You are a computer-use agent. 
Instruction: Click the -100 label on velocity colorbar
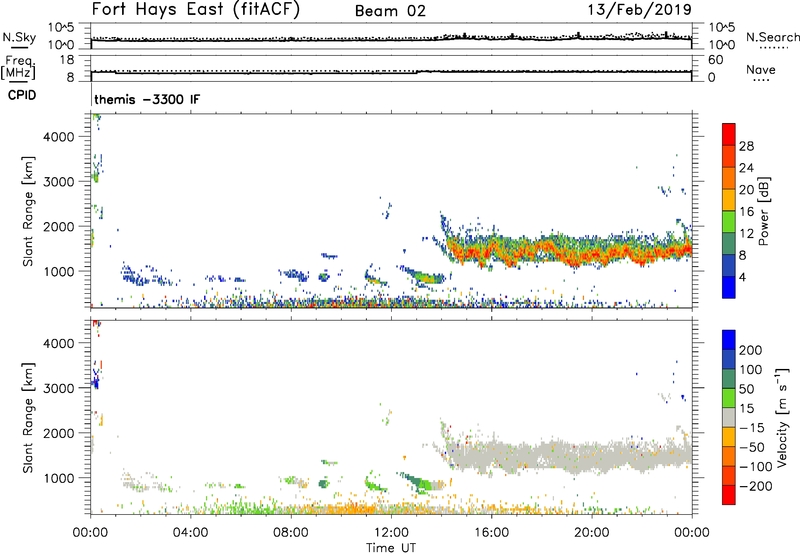tap(756, 466)
